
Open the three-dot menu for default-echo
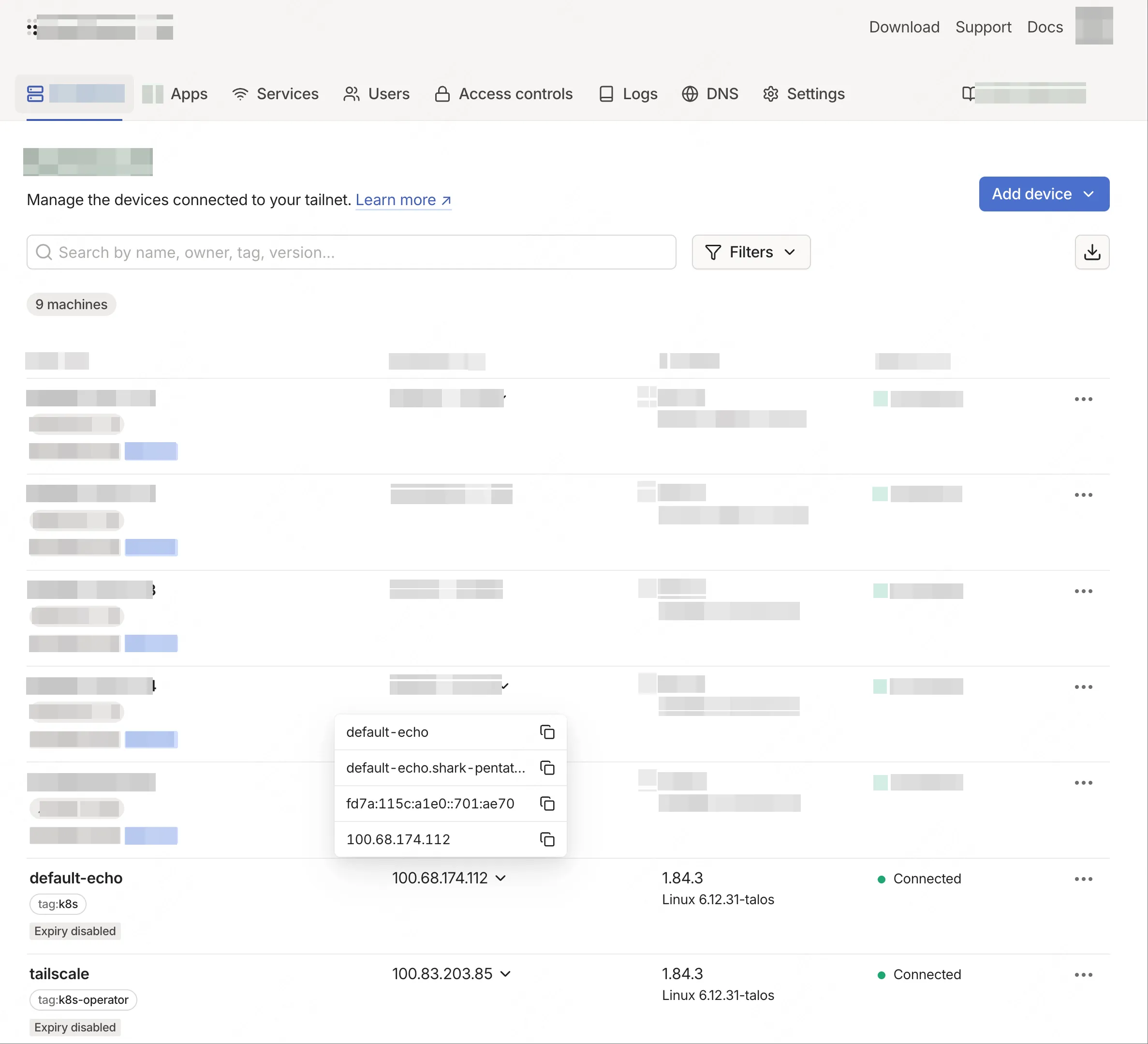click(1083, 879)
